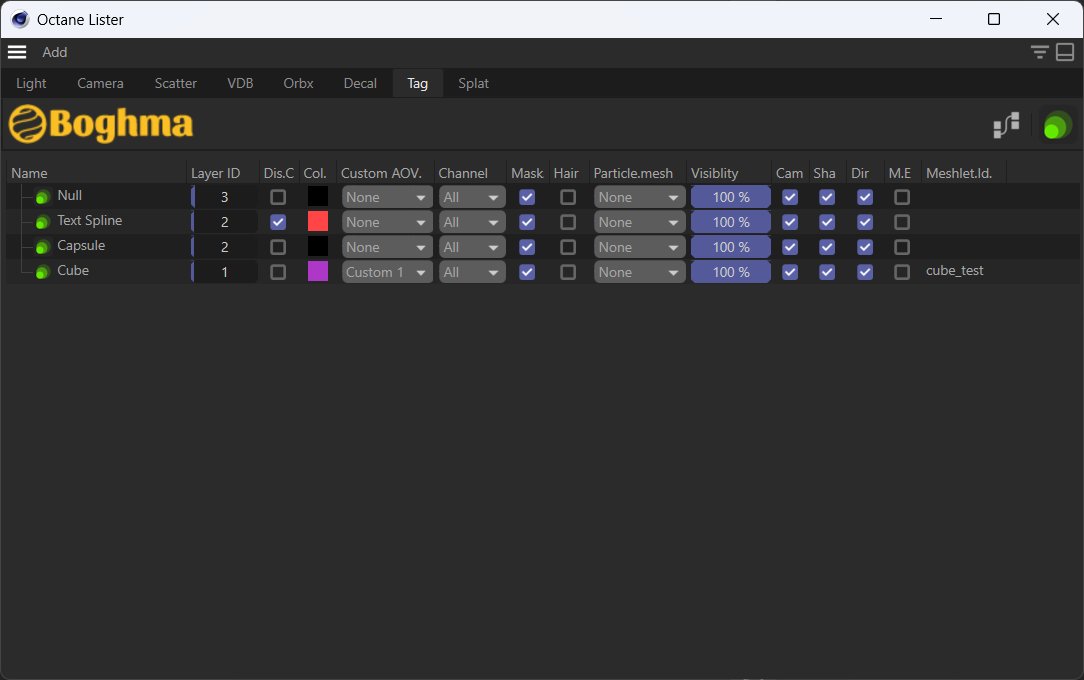The height and width of the screenshot is (680, 1084).
Task: Click the Meshlet.Id. column header
Action: click(959, 173)
